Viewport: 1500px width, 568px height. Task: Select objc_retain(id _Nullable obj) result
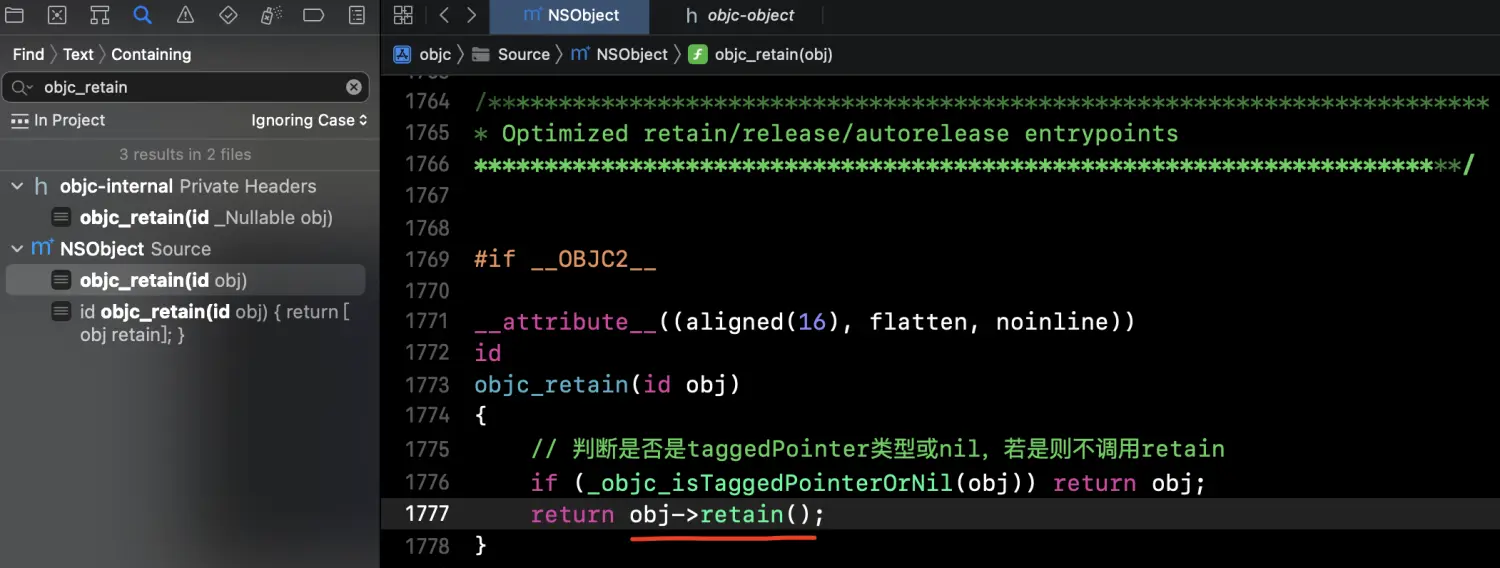click(x=205, y=217)
